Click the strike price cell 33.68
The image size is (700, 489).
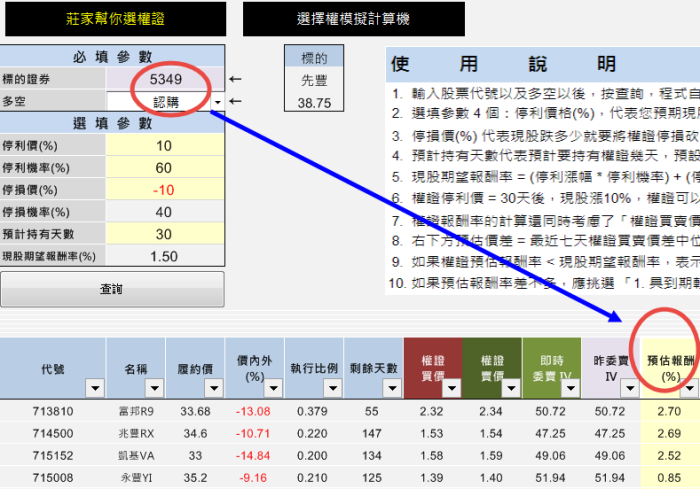[195, 411]
